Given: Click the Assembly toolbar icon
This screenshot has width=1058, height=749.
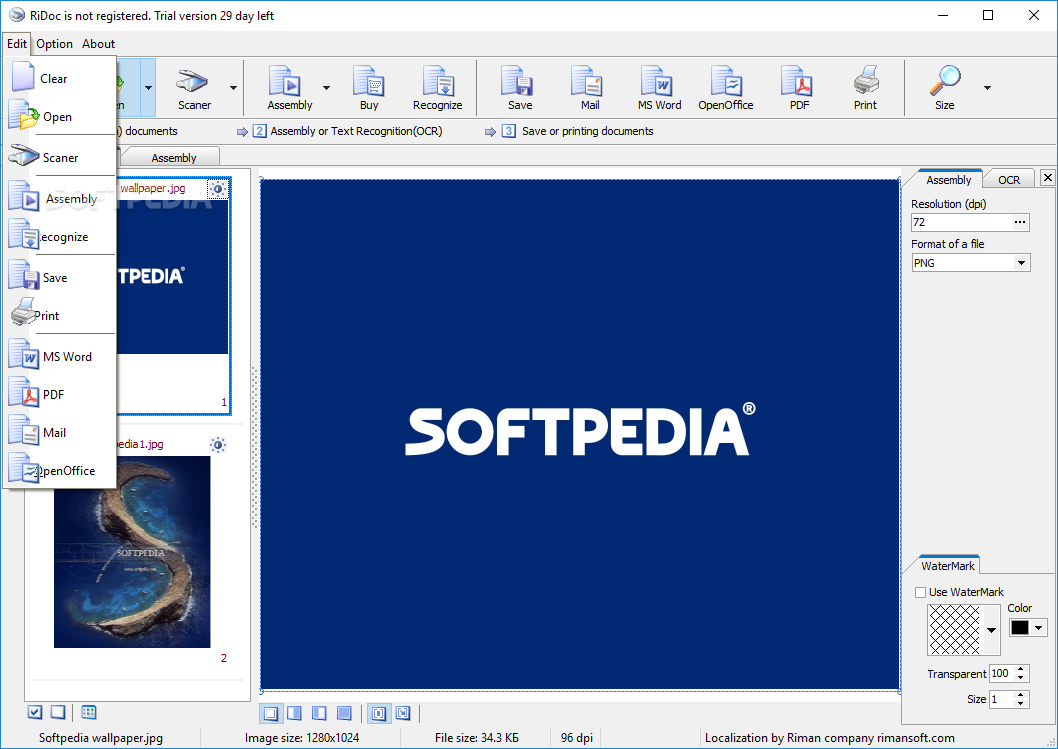Looking at the screenshot, I should click(289, 88).
